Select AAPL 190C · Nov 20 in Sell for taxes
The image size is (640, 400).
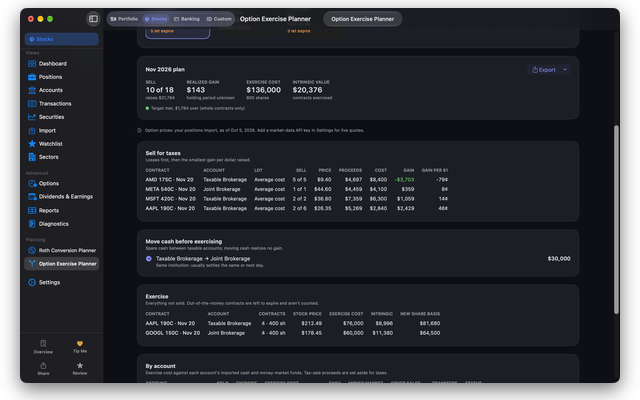(297, 209)
